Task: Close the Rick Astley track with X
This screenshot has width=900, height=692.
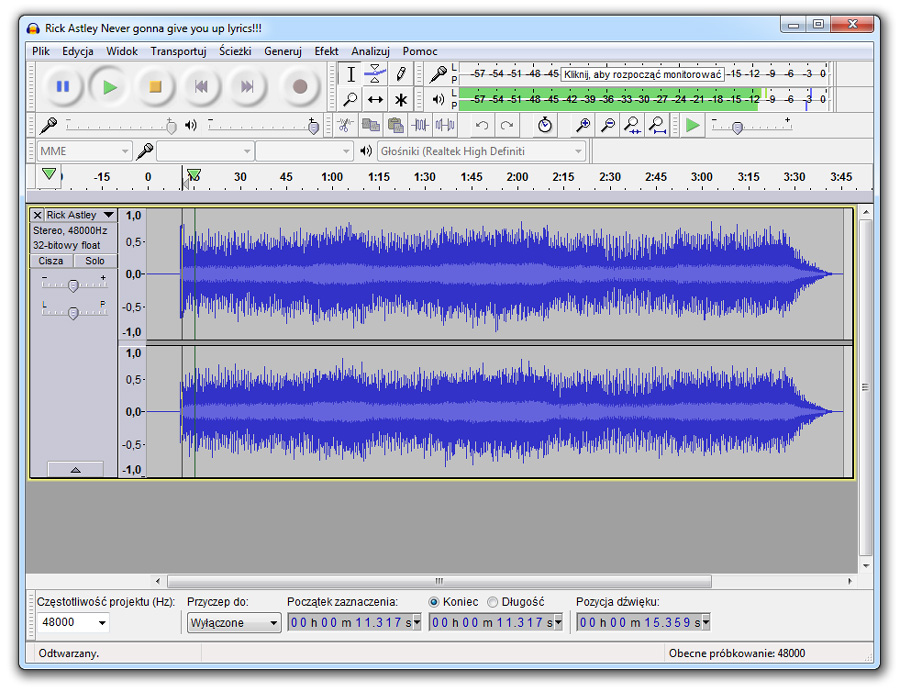Action: tap(37, 215)
